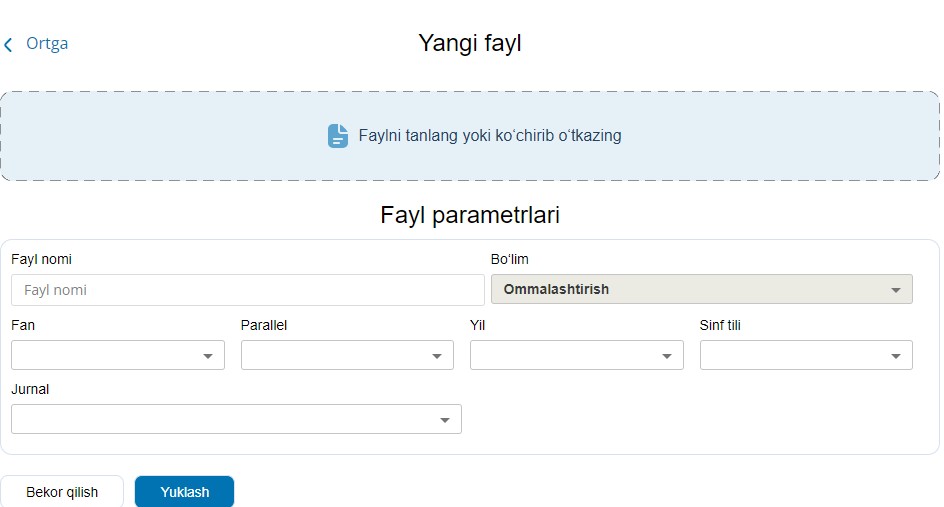Open the Fan combo box
Viewport: 944px width, 507px height.
pyautogui.click(x=108, y=355)
